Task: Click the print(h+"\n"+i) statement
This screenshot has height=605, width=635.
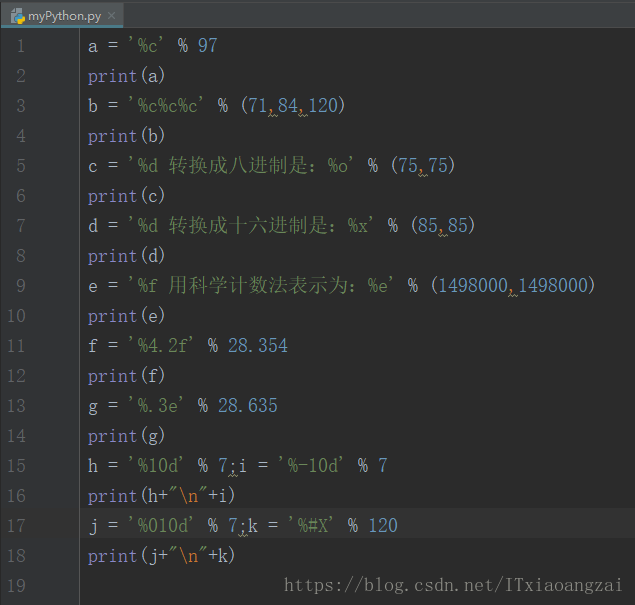Action: [161, 495]
